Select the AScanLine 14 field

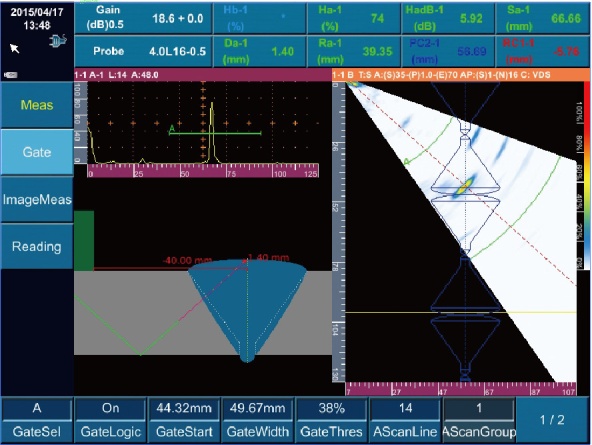pyautogui.click(x=405, y=420)
